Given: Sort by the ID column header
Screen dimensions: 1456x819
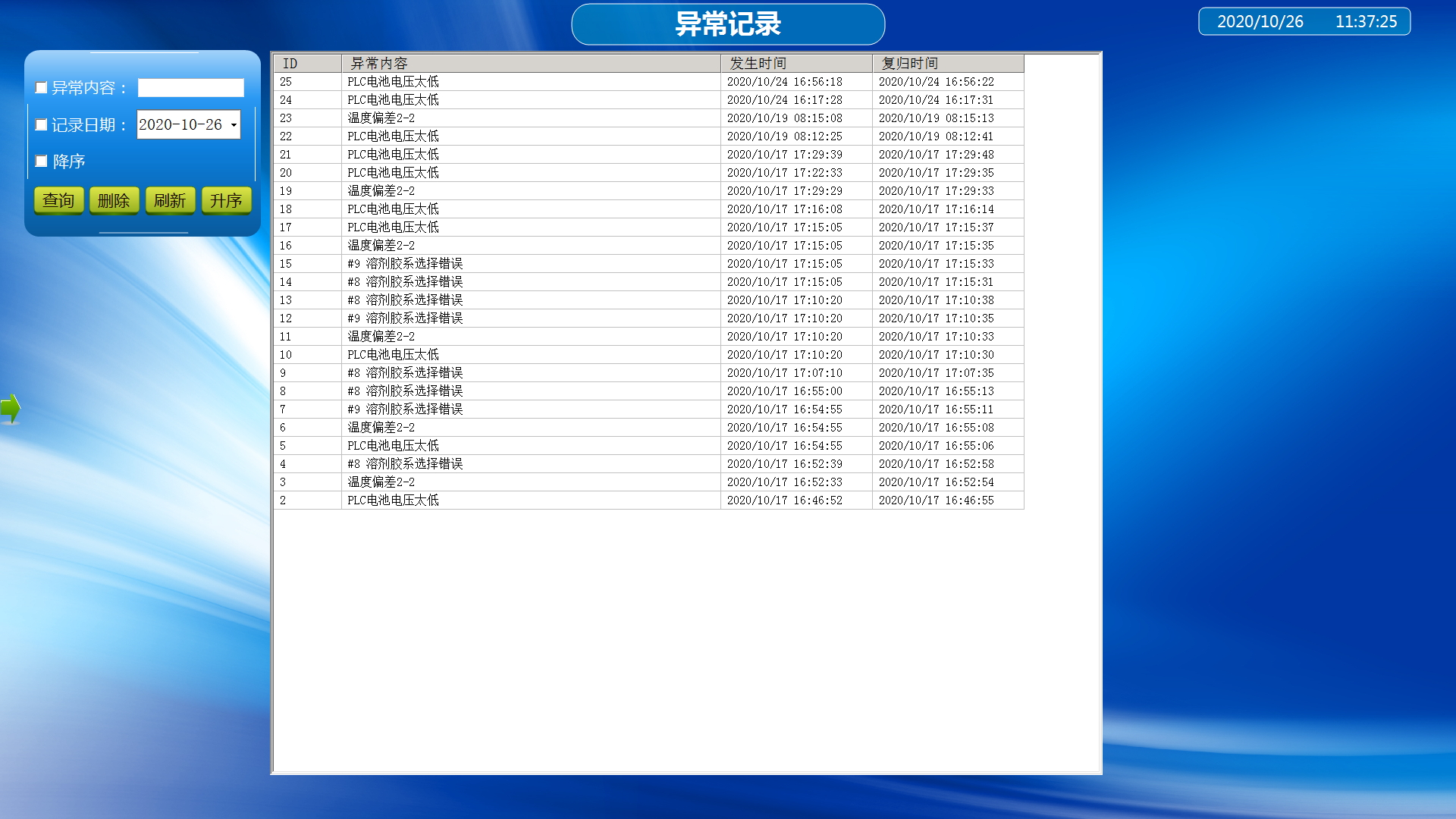Looking at the screenshot, I should pyautogui.click(x=307, y=64).
